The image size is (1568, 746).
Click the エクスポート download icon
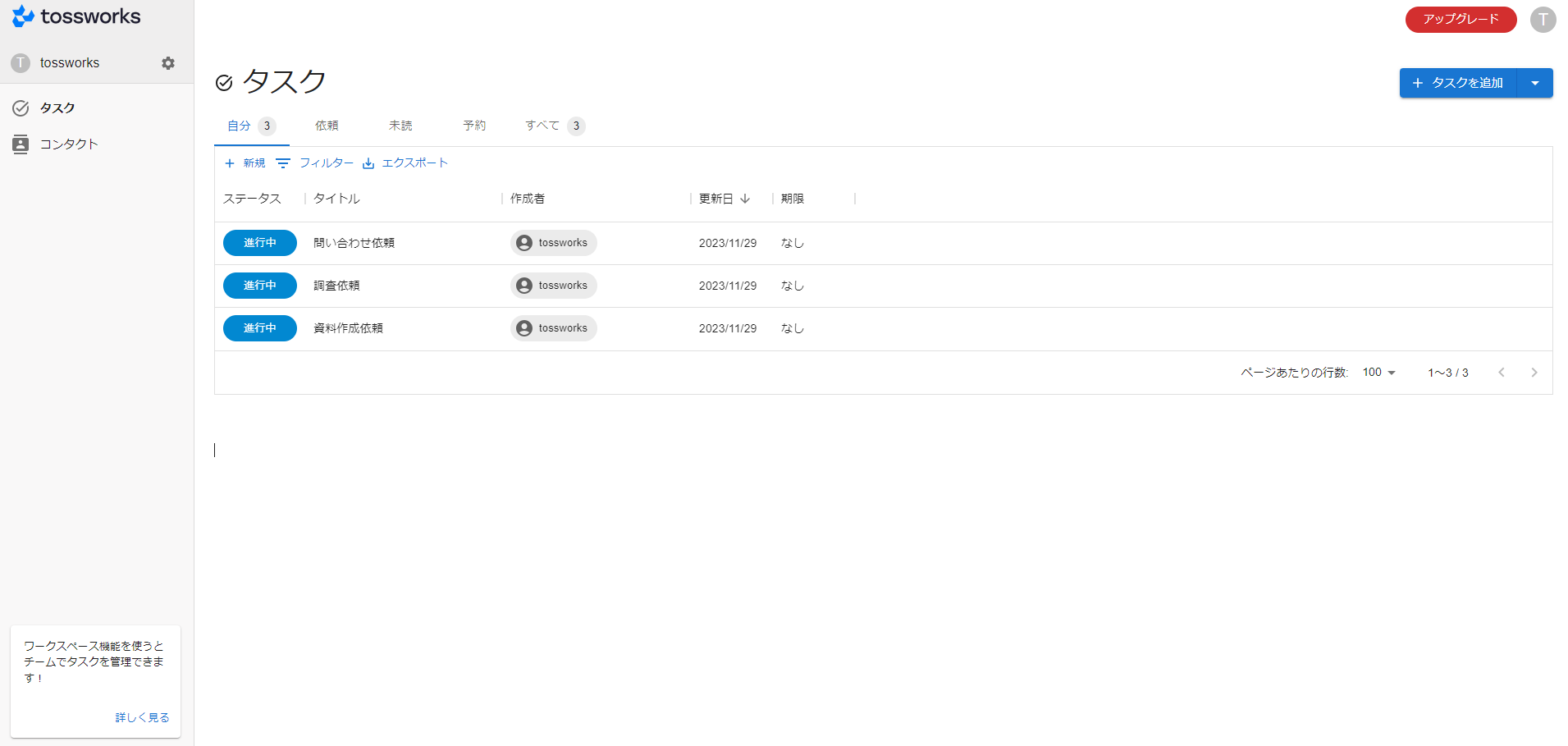[368, 163]
